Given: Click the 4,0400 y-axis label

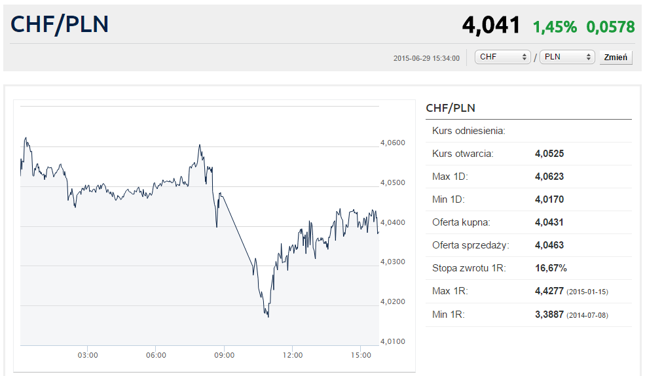Looking at the screenshot, I should (x=392, y=223).
